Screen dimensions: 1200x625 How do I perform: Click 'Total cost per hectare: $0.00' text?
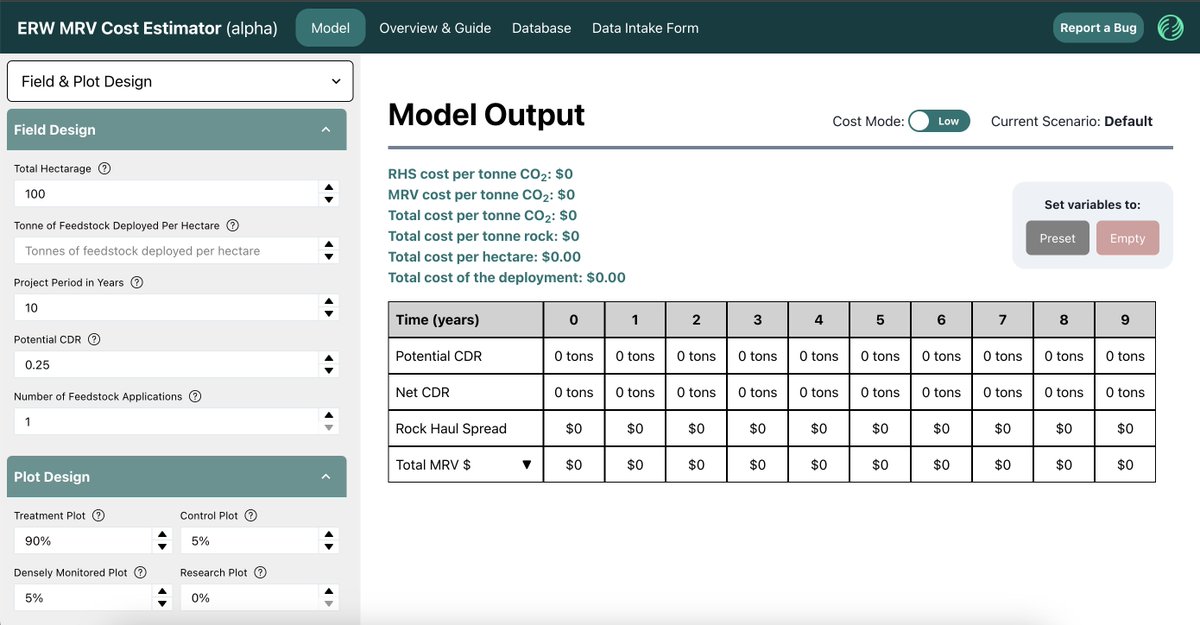coord(484,257)
